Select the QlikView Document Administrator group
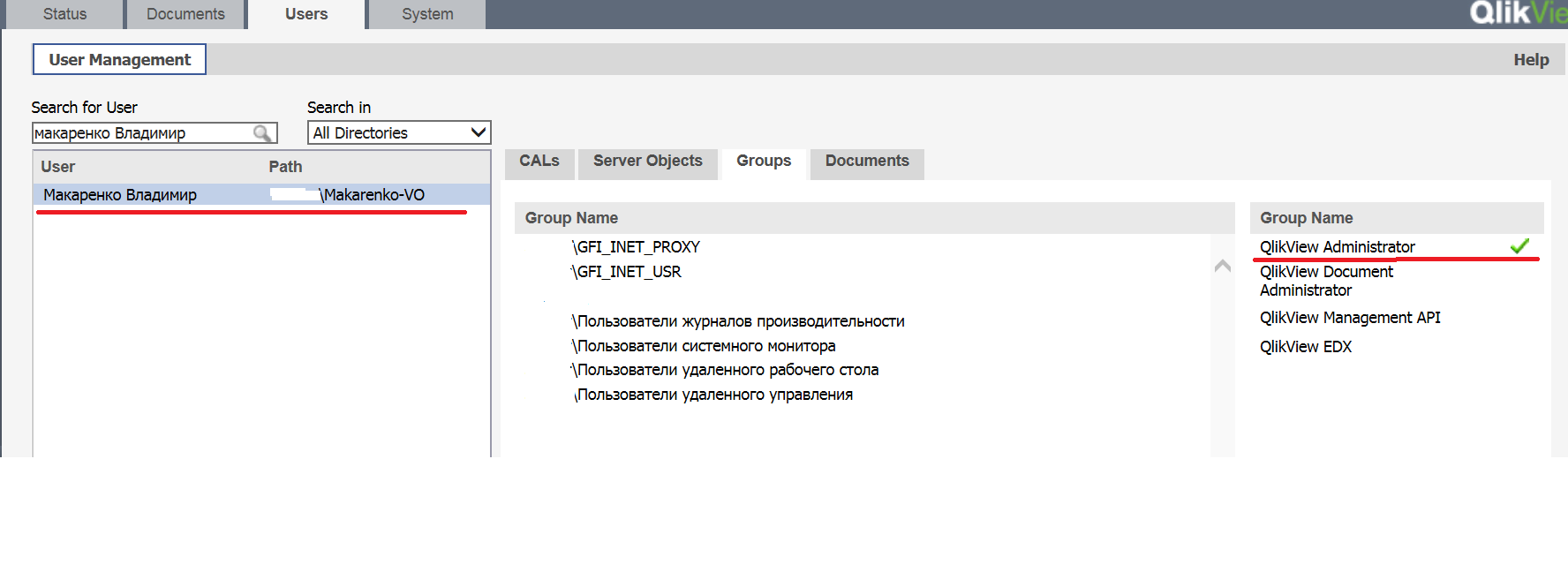The height and width of the screenshot is (572, 1568). (x=1326, y=281)
